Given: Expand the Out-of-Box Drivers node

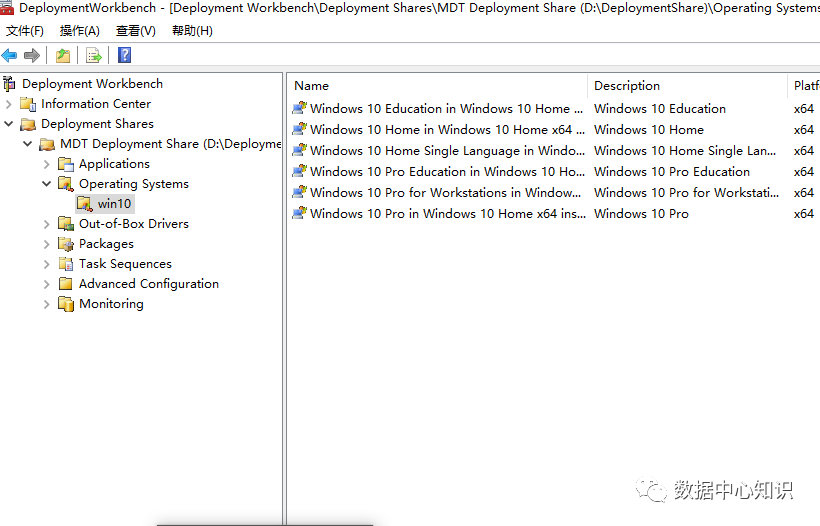Looking at the screenshot, I should [x=47, y=224].
